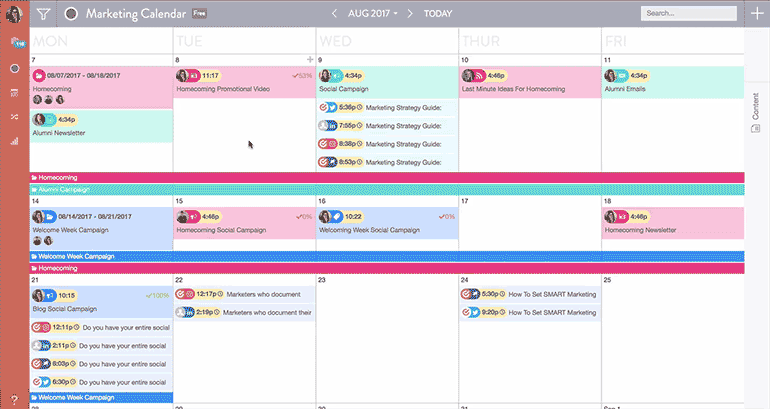The image size is (770, 409).
Task: Click Instagram icon on 8:38p Marketing Strategy post
Action: (x=332, y=144)
